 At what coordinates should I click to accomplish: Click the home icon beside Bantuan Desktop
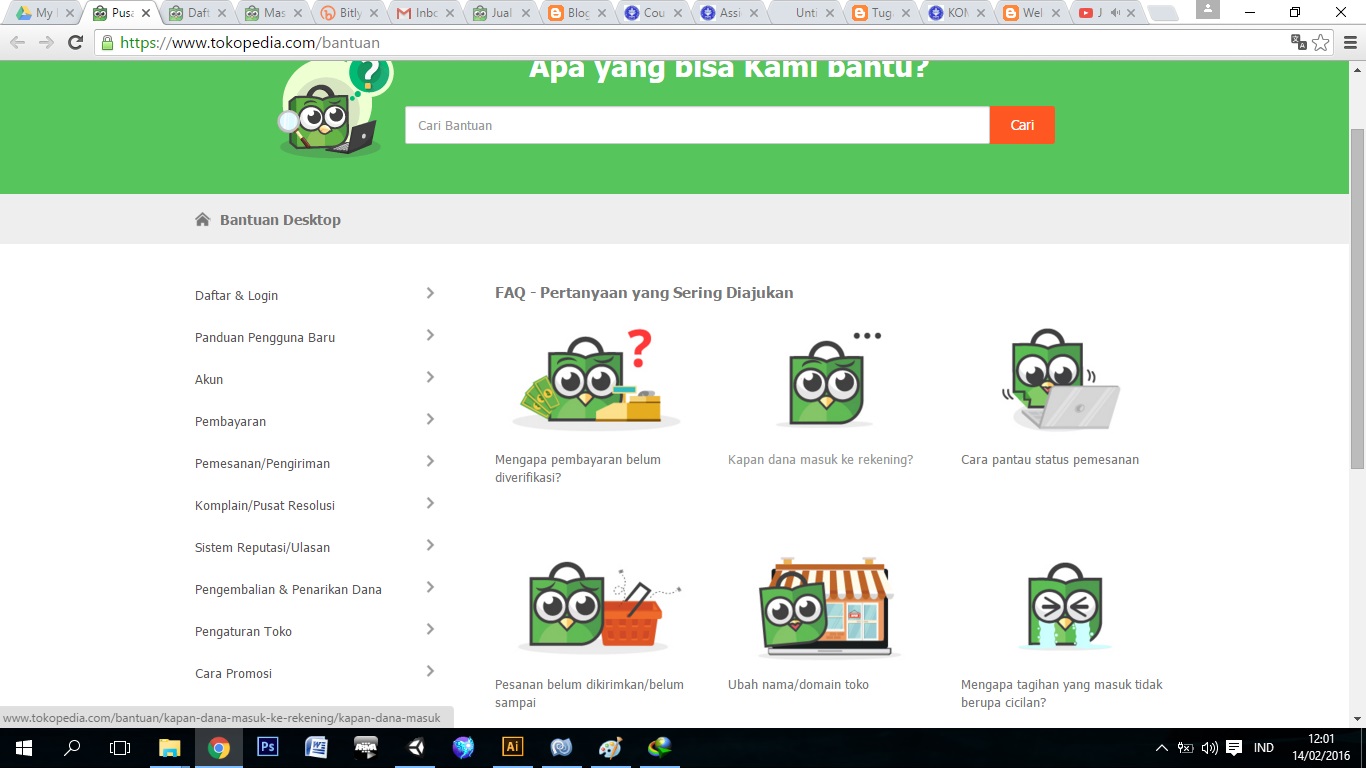202,218
